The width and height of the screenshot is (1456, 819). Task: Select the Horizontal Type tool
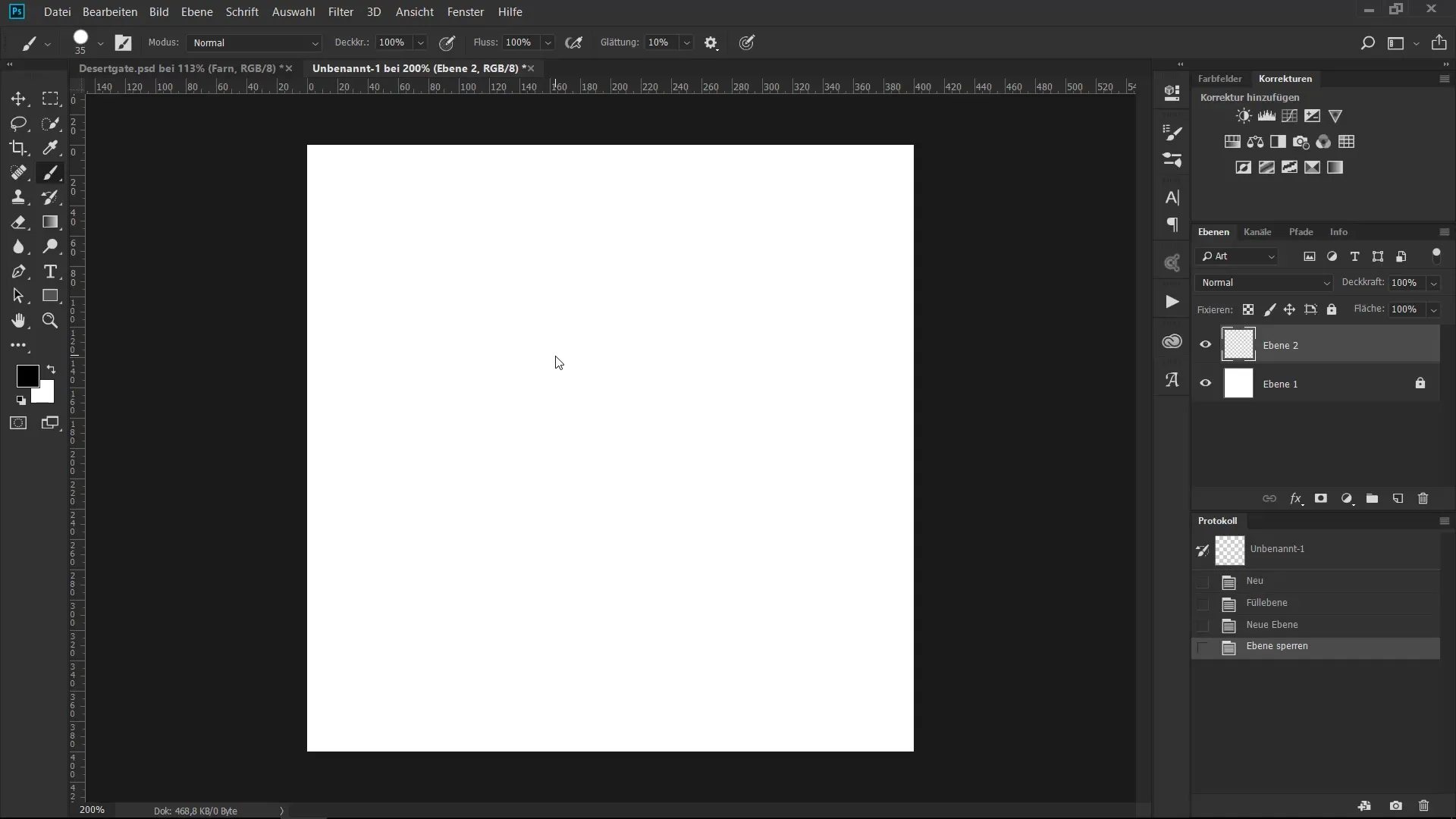(x=50, y=271)
